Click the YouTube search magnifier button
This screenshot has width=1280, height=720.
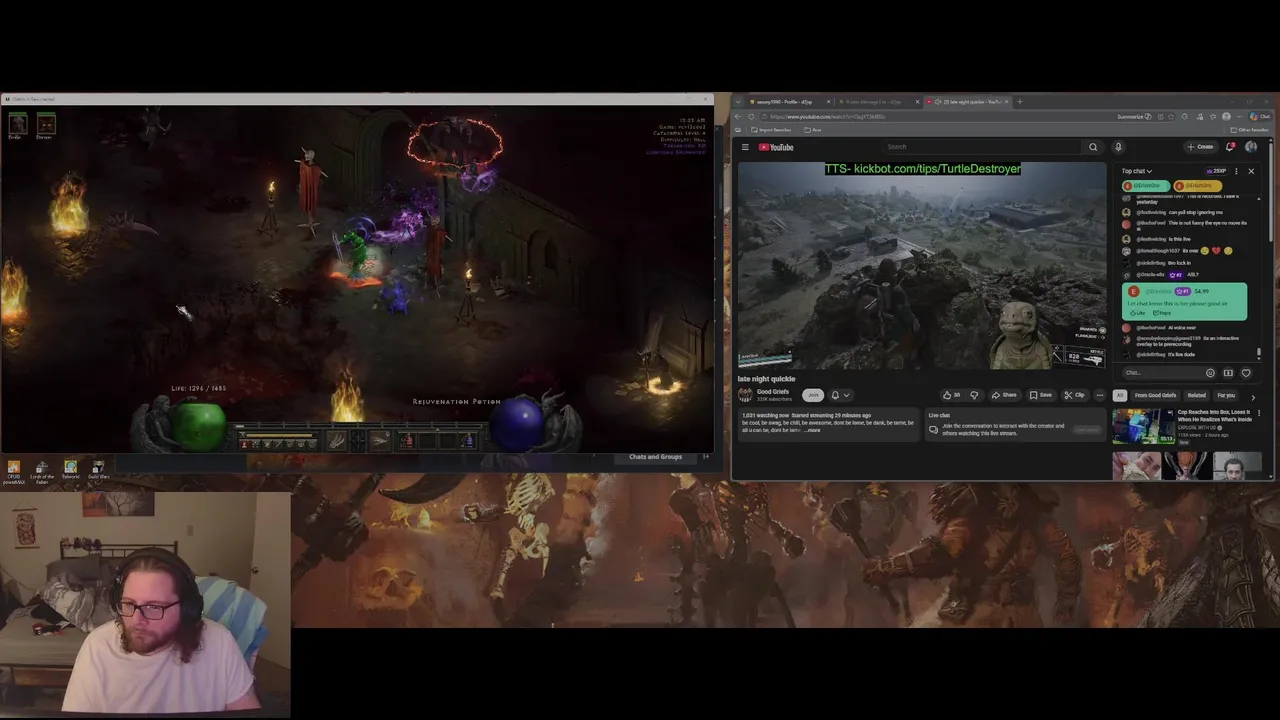tap(1093, 147)
